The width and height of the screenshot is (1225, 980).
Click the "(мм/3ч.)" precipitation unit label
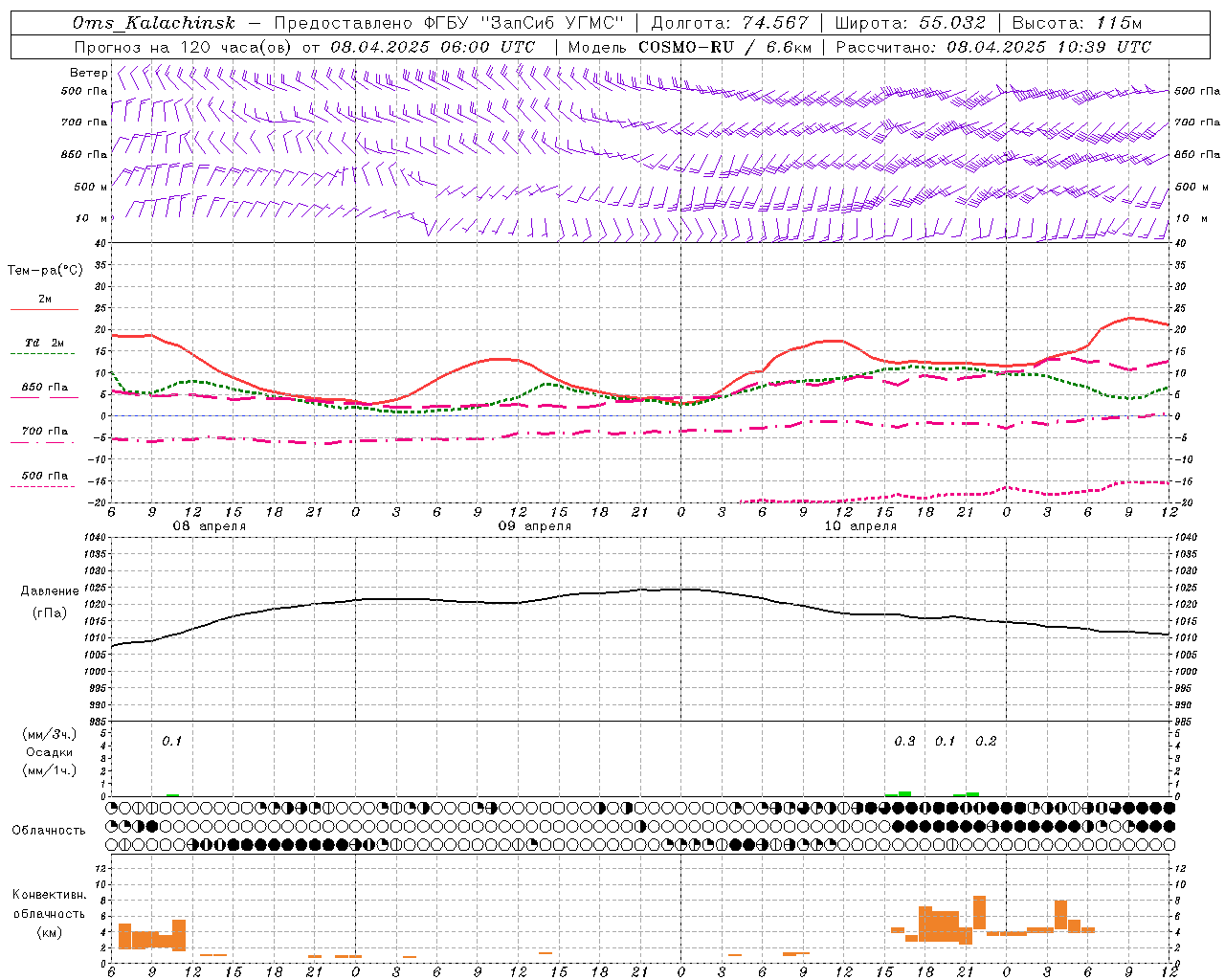(50, 735)
